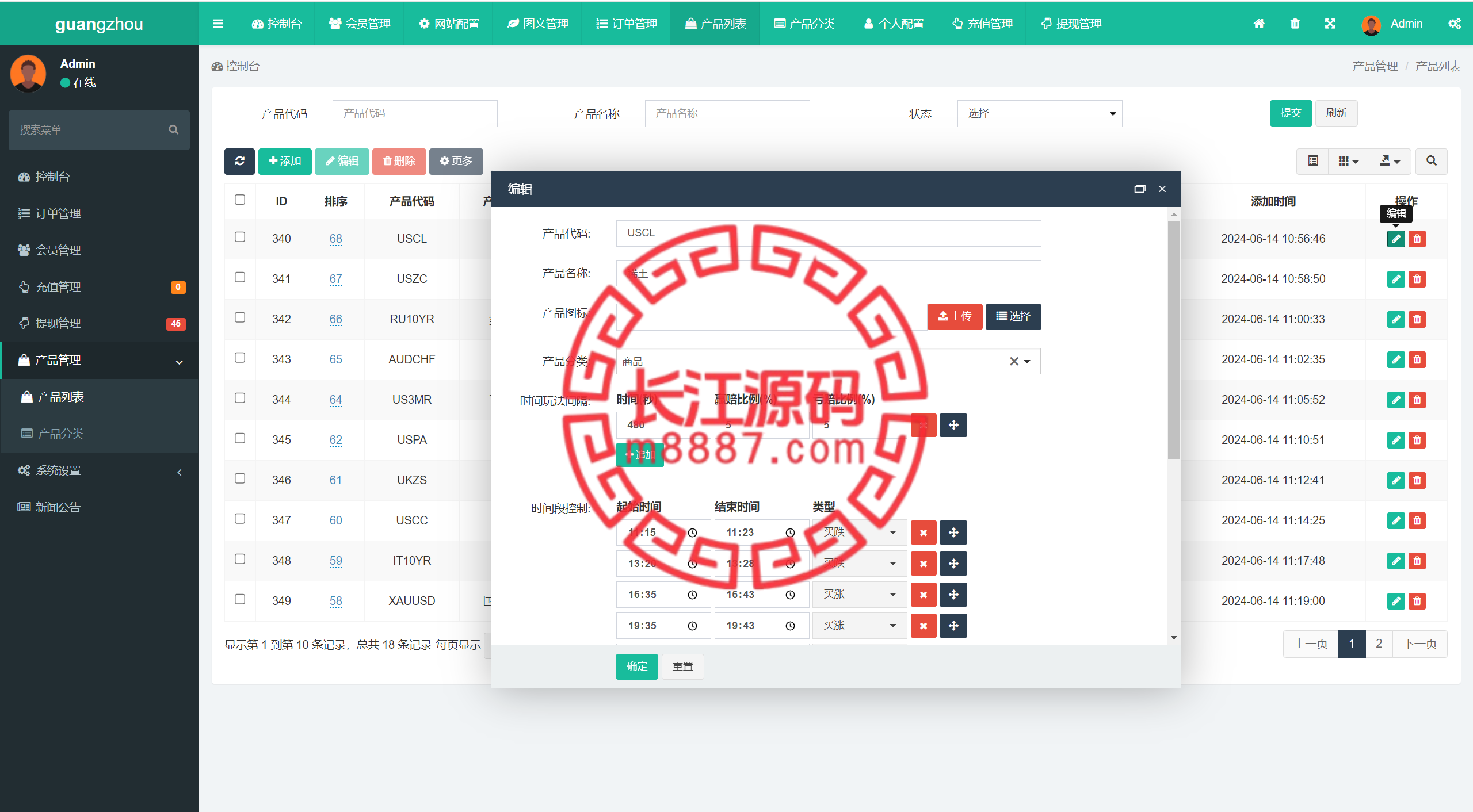Open the 产品分类 dropdown in dialog
Screen dimensions: 1473x812
(x=828, y=361)
